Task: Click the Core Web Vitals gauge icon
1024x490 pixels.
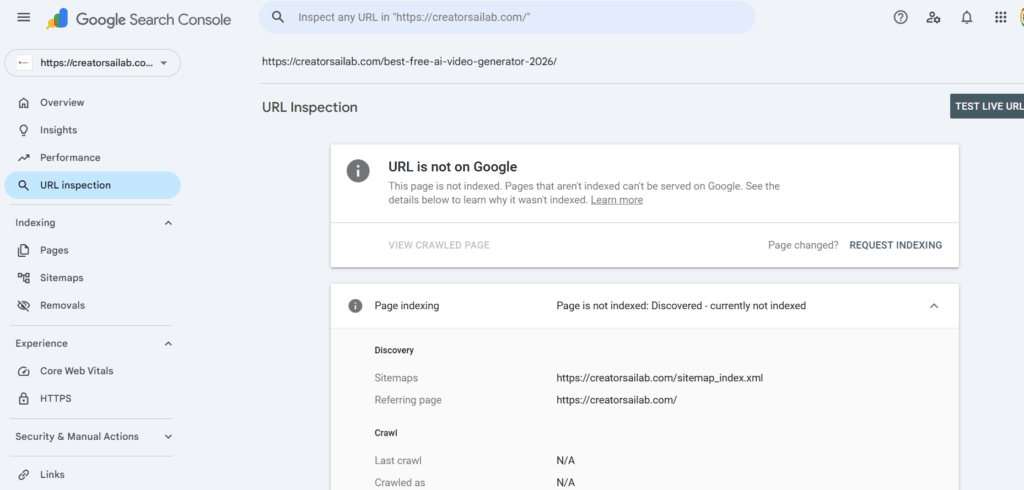Action: coord(24,371)
